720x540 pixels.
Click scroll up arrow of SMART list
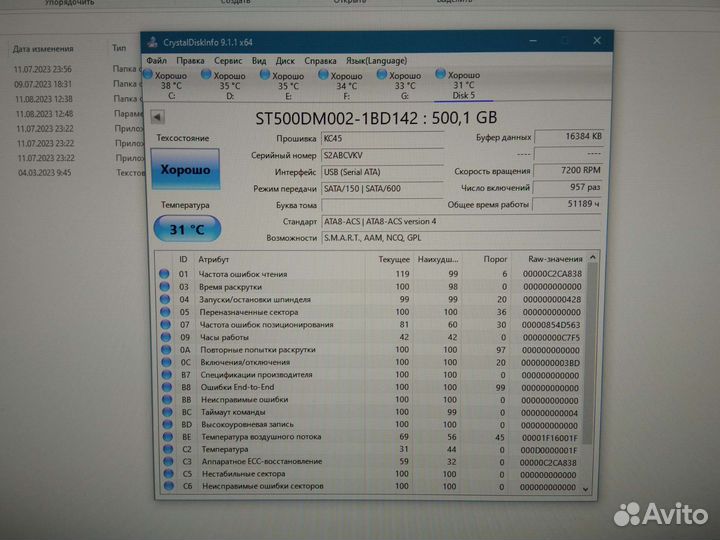point(592,258)
